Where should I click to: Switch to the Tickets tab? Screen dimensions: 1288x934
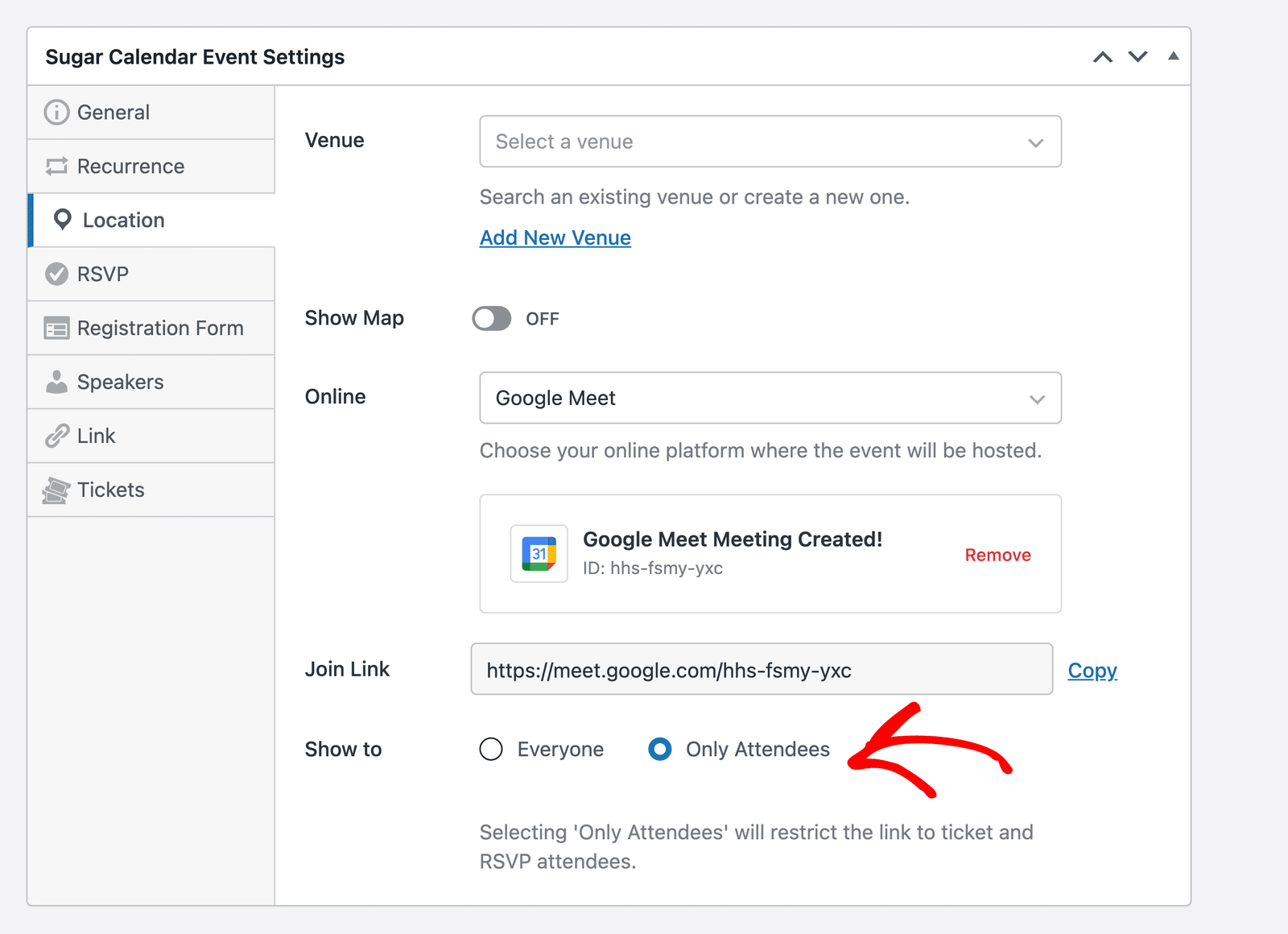coord(151,490)
